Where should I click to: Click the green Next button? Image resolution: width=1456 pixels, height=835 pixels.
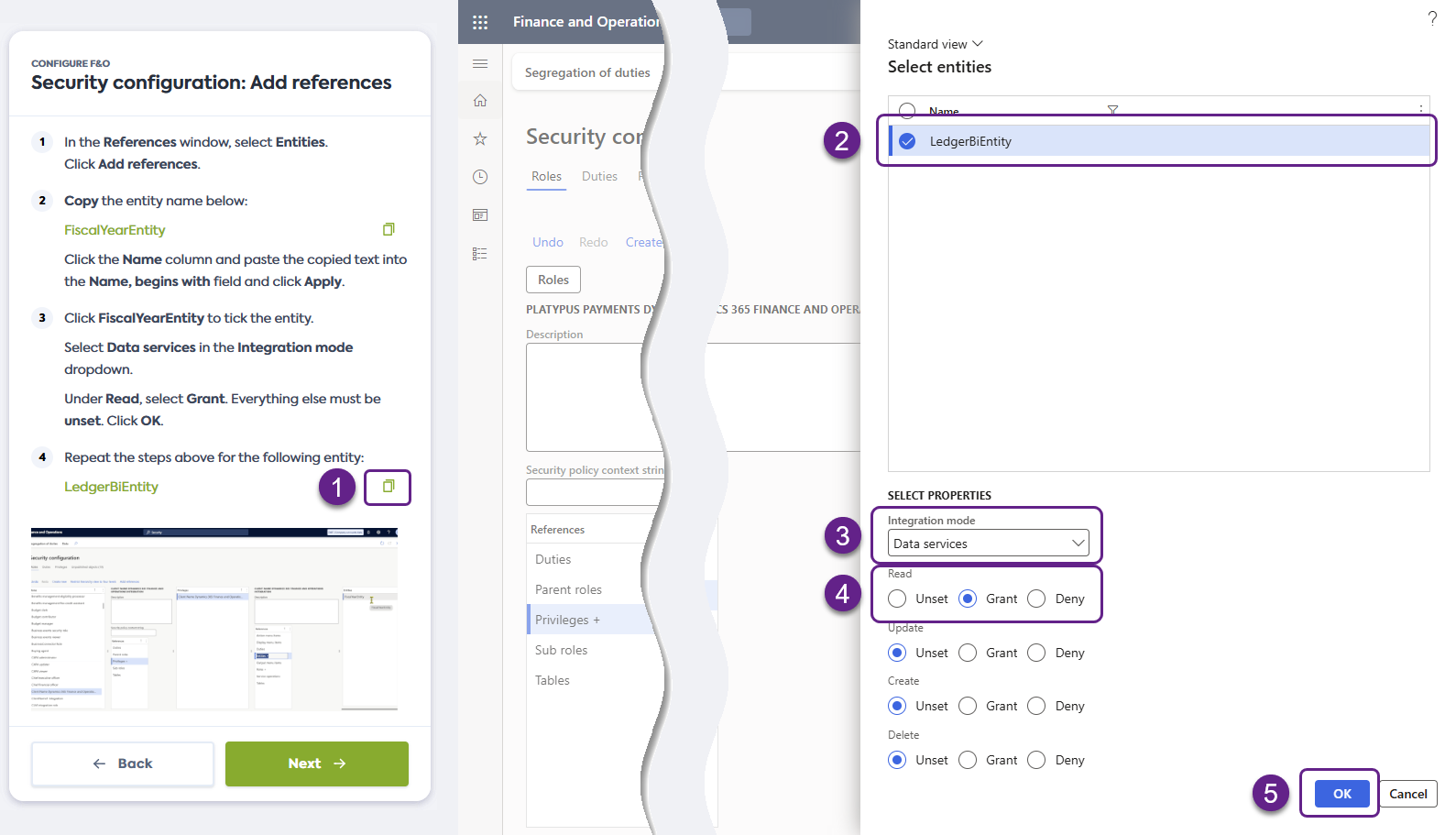[316, 764]
